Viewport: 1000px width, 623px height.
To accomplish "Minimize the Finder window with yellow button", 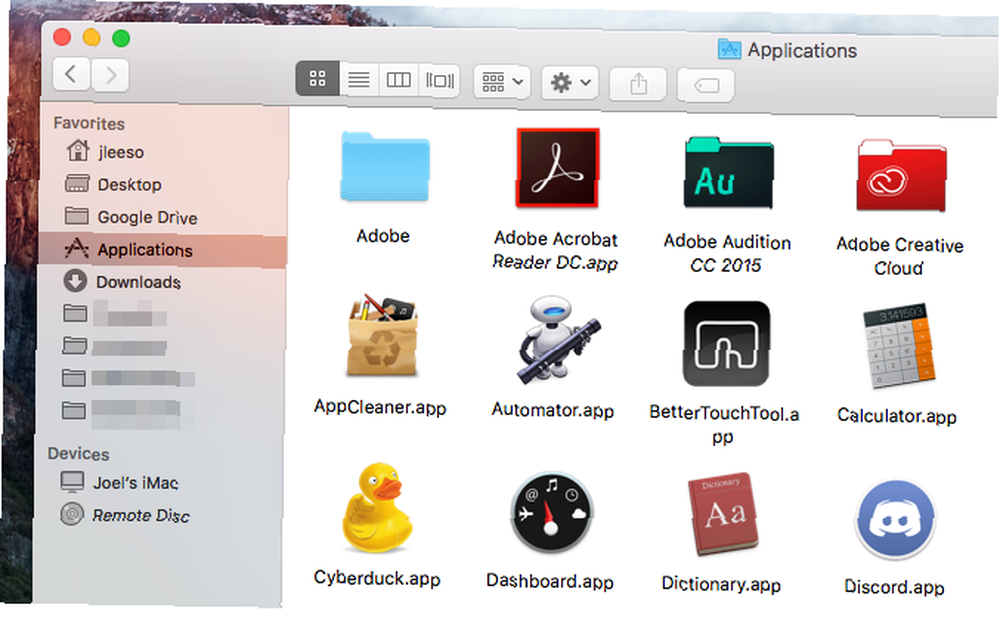I will coord(91,38).
